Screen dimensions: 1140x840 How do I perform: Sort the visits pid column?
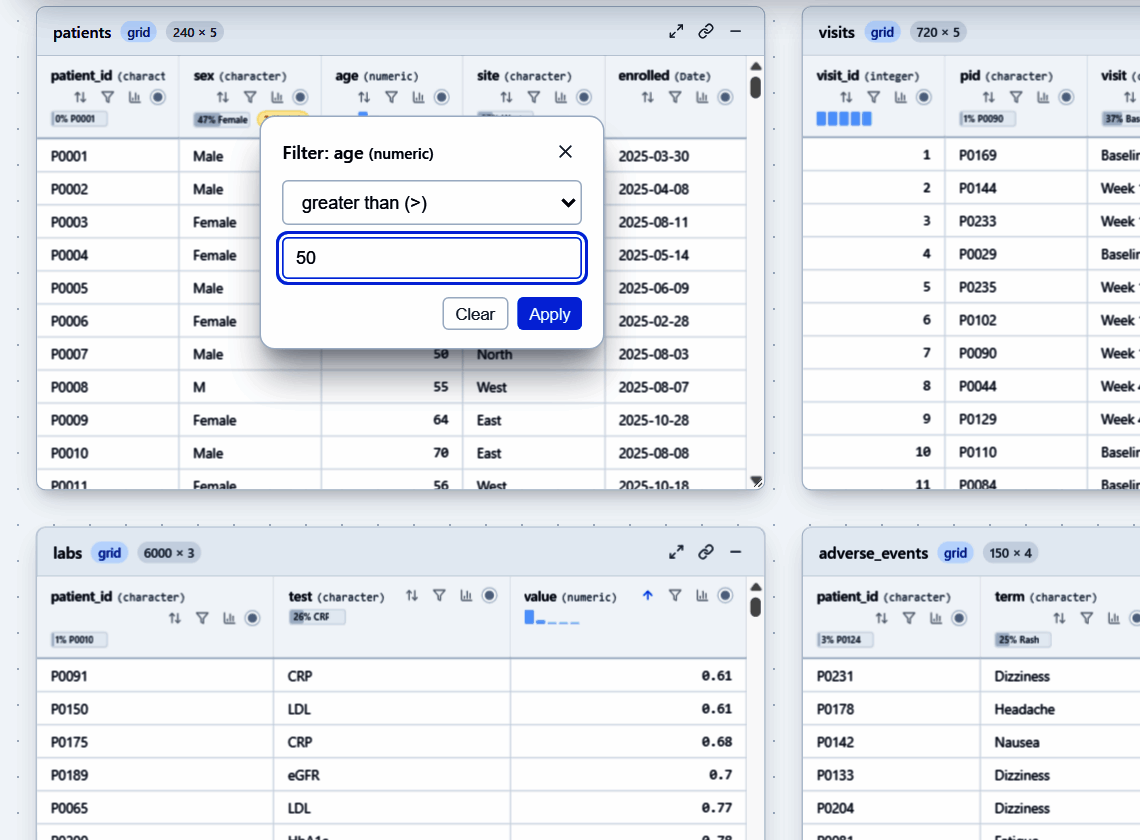coord(988,97)
